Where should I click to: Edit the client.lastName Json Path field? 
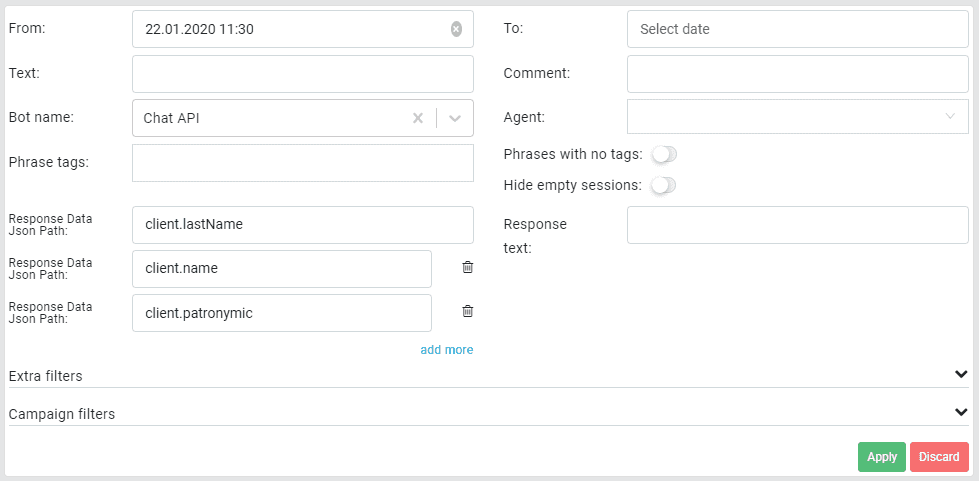click(x=302, y=225)
